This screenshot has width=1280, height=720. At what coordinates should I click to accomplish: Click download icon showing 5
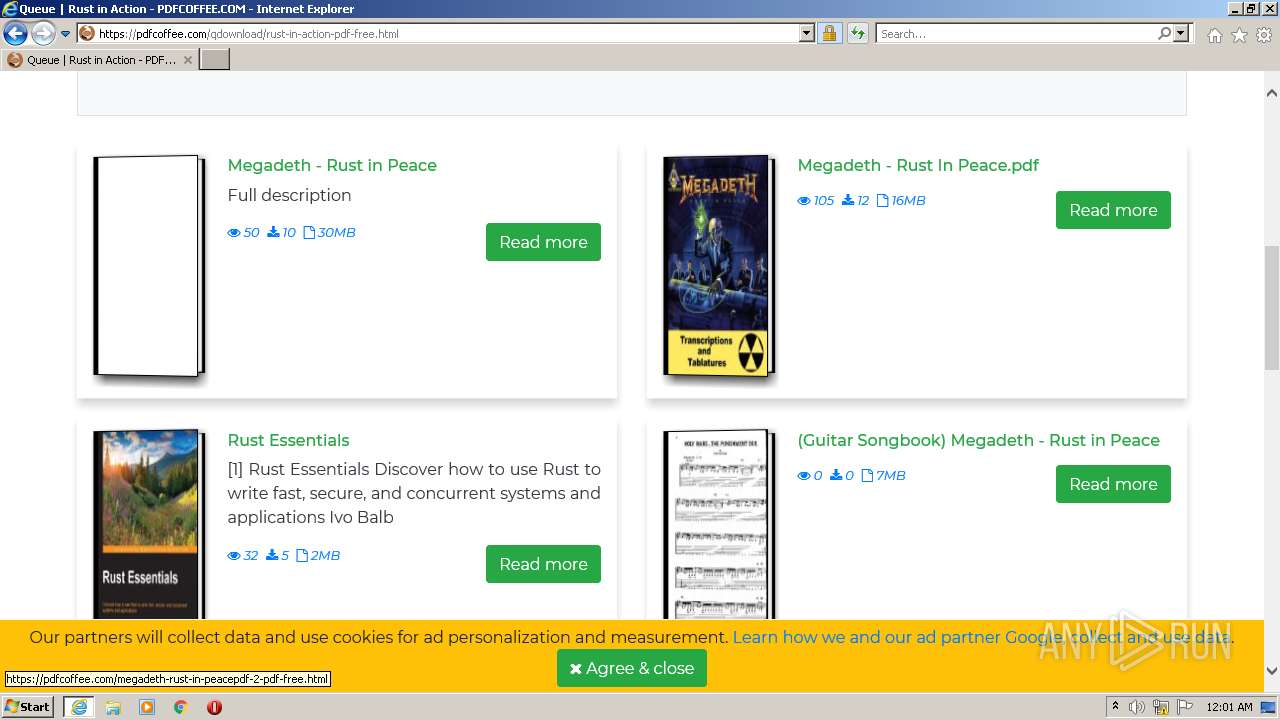pyautogui.click(x=272, y=555)
